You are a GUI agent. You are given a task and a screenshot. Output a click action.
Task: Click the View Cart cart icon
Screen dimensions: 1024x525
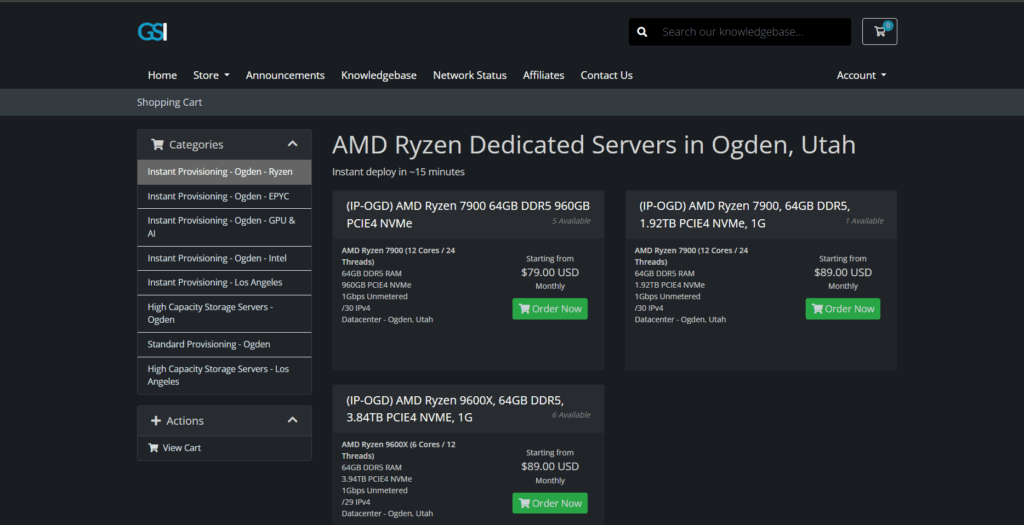pyautogui.click(x=153, y=448)
